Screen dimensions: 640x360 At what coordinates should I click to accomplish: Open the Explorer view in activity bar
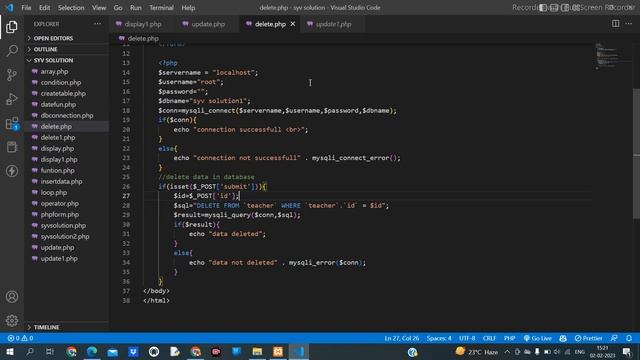[x=12, y=27]
